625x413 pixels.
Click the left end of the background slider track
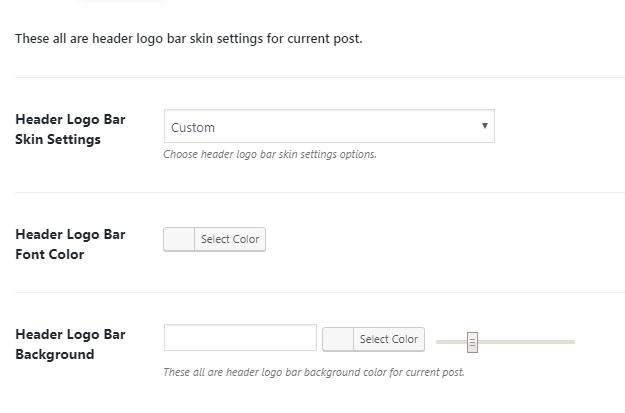[x=440, y=342]
